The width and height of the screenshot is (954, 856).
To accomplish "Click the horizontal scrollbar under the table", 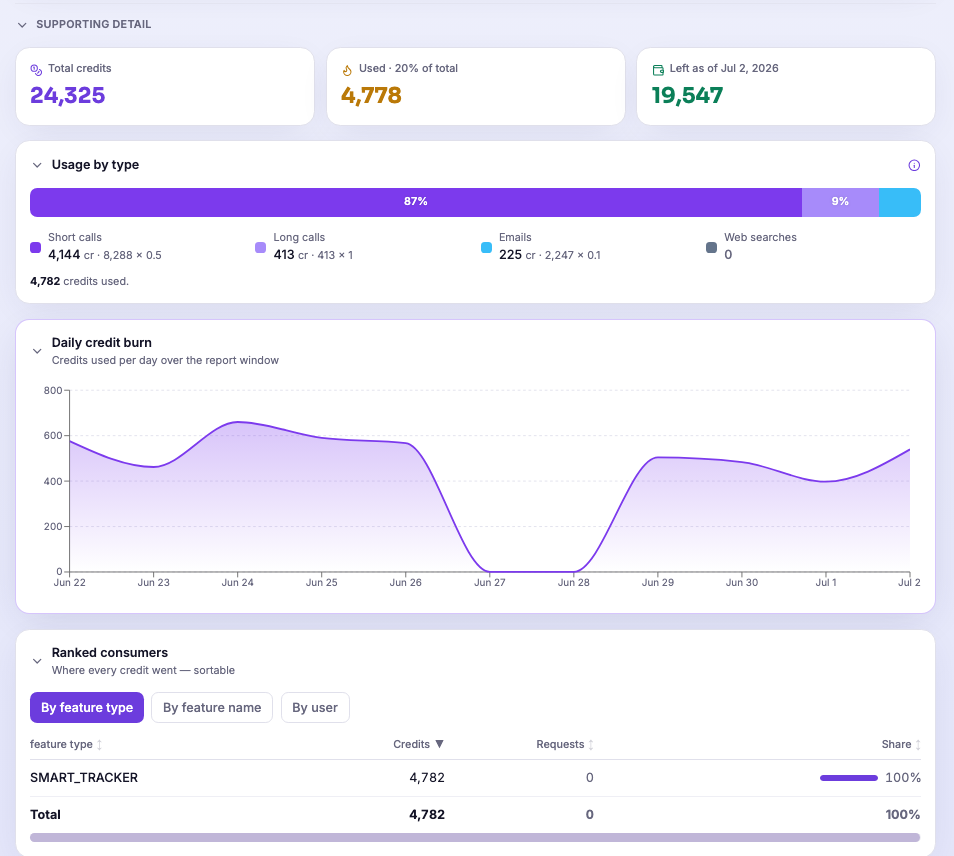I will (475, 838).
